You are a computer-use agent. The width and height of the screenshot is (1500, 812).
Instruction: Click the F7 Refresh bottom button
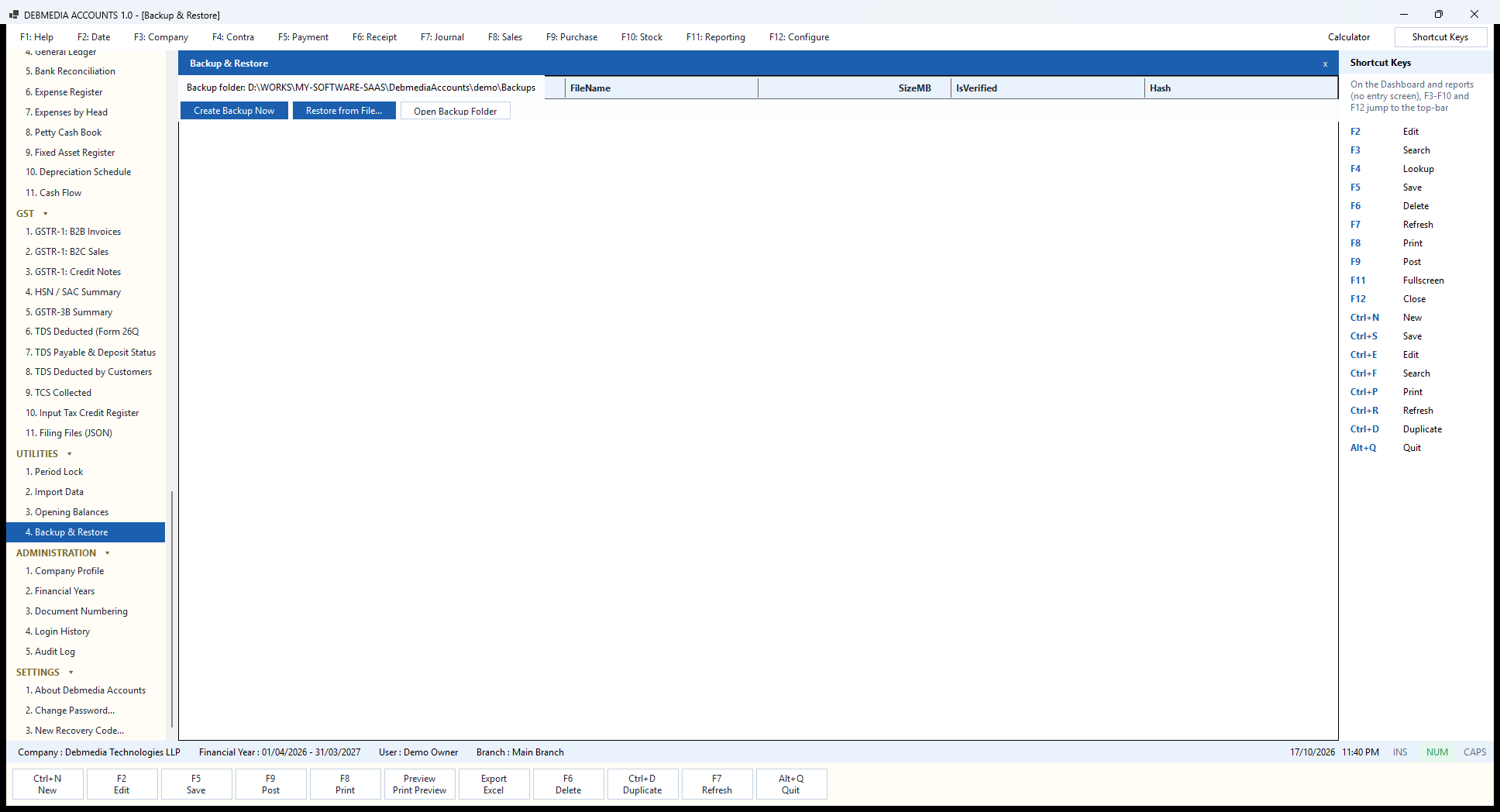pos(717,784)
